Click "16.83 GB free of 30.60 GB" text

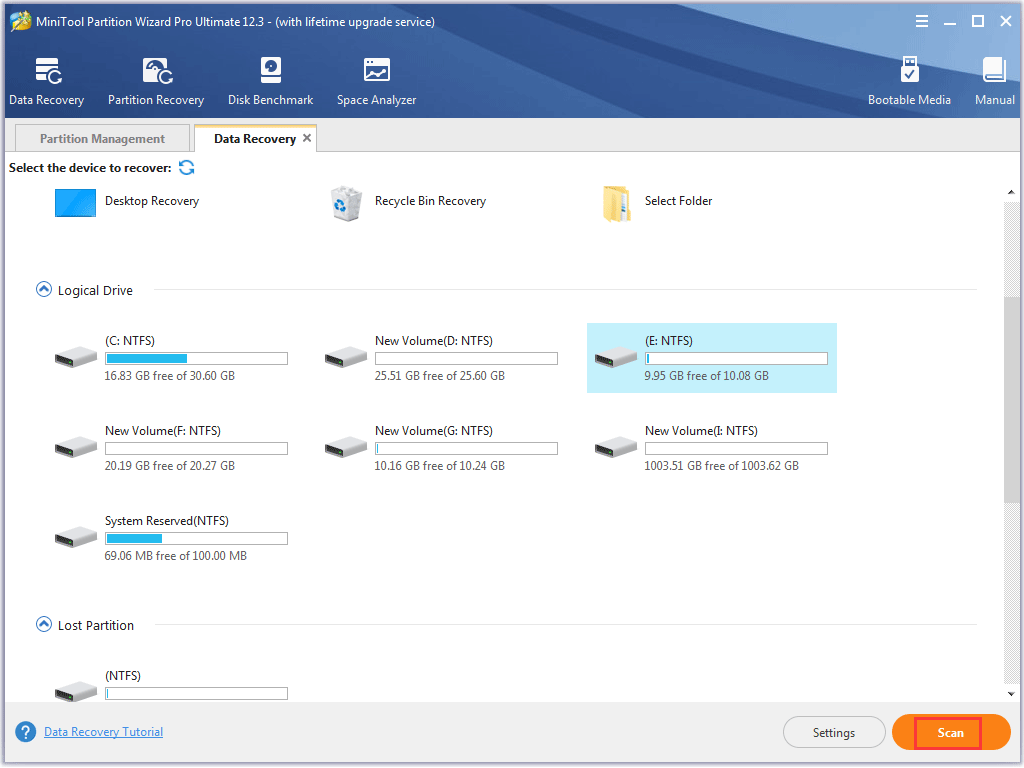[170, 376]
